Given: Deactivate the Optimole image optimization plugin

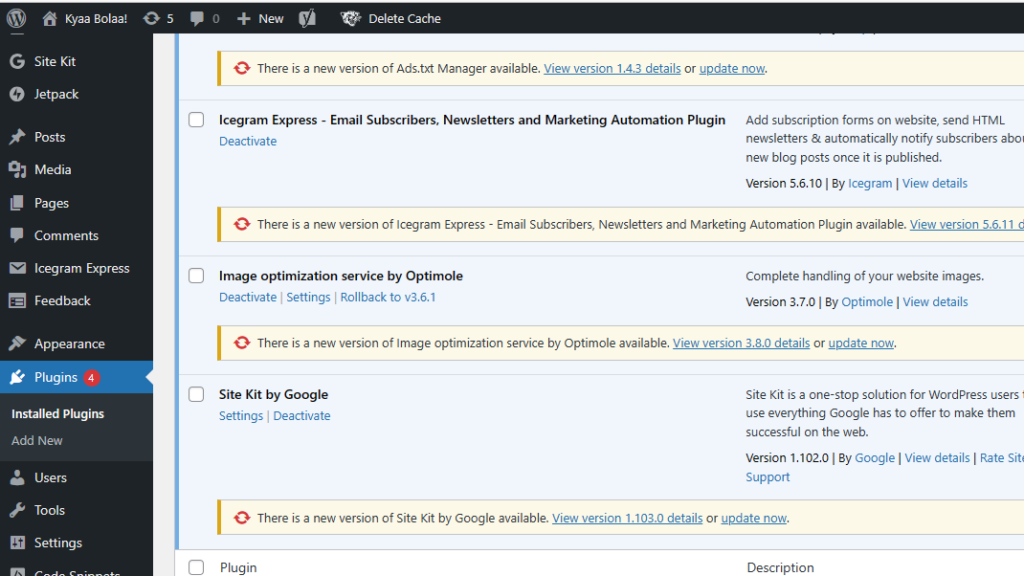Looking at the screenshot, I should 248,297.
